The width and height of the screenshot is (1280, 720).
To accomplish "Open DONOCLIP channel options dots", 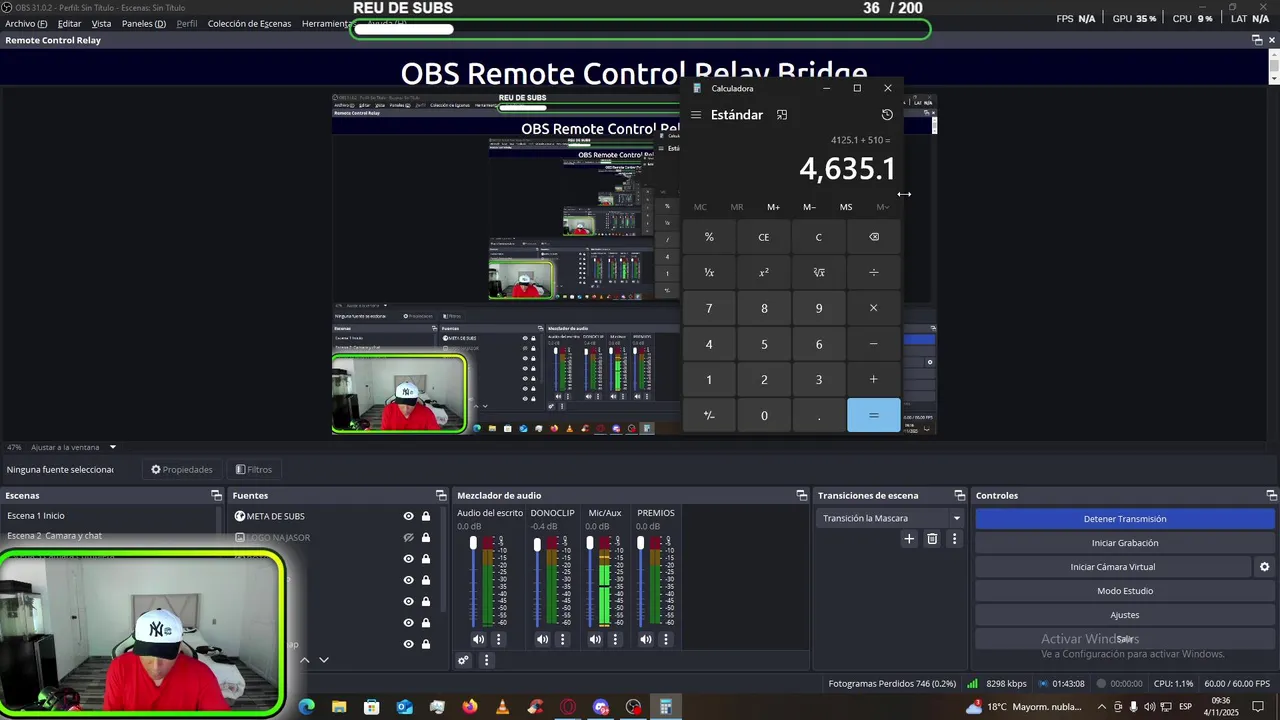I will pyautogui.click(x=562, y=639).
